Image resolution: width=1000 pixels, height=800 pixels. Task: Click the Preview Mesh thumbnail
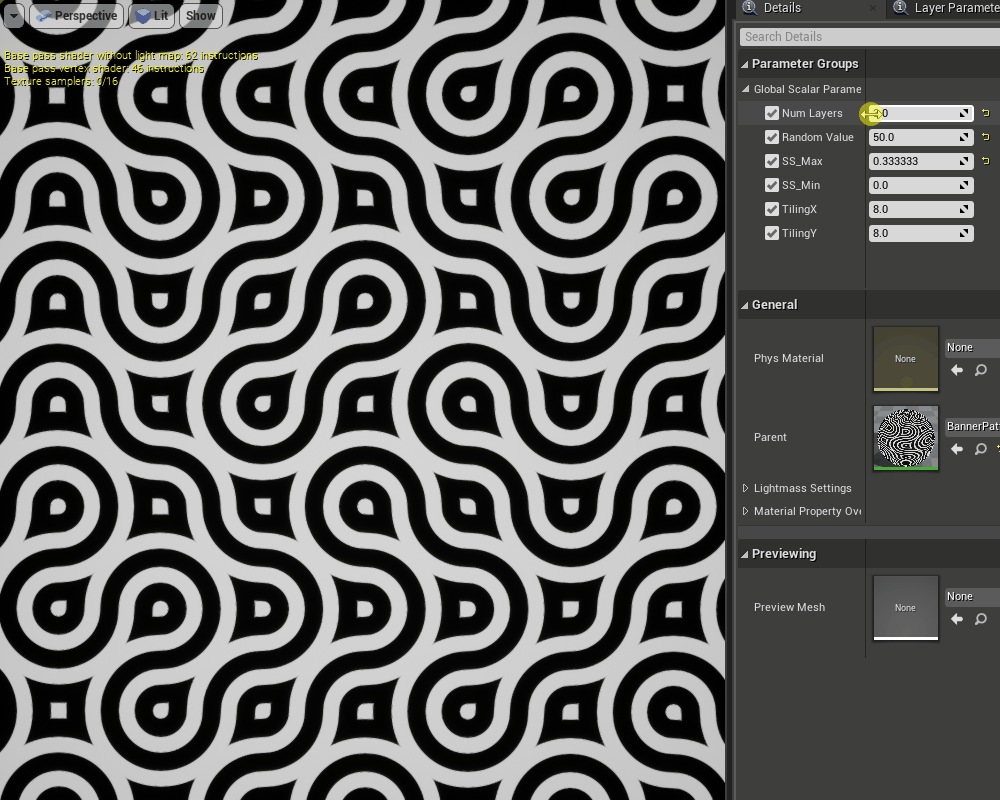906,607
